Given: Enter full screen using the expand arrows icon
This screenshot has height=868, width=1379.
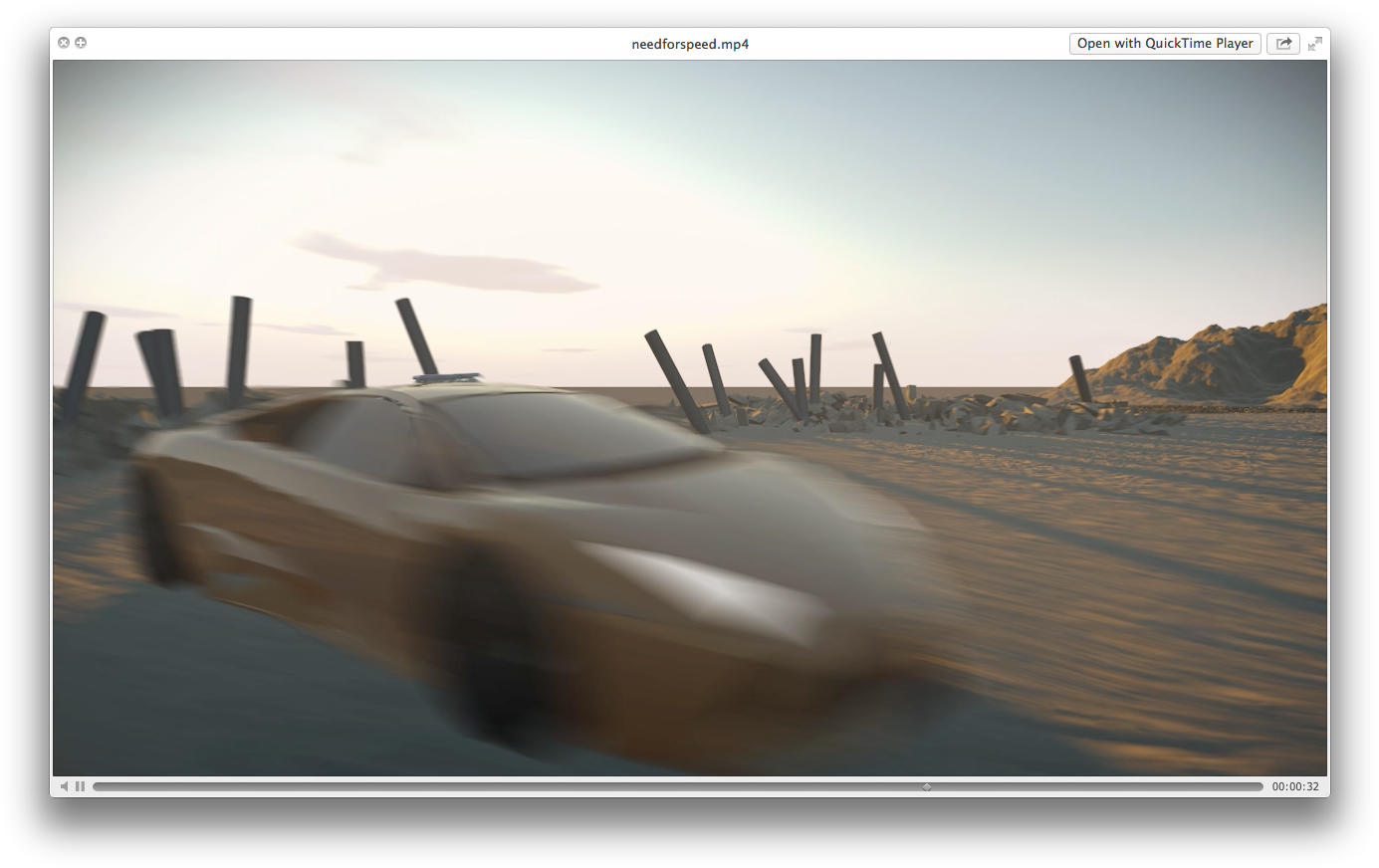Looking at the screenshot, I should (1315, 43).
